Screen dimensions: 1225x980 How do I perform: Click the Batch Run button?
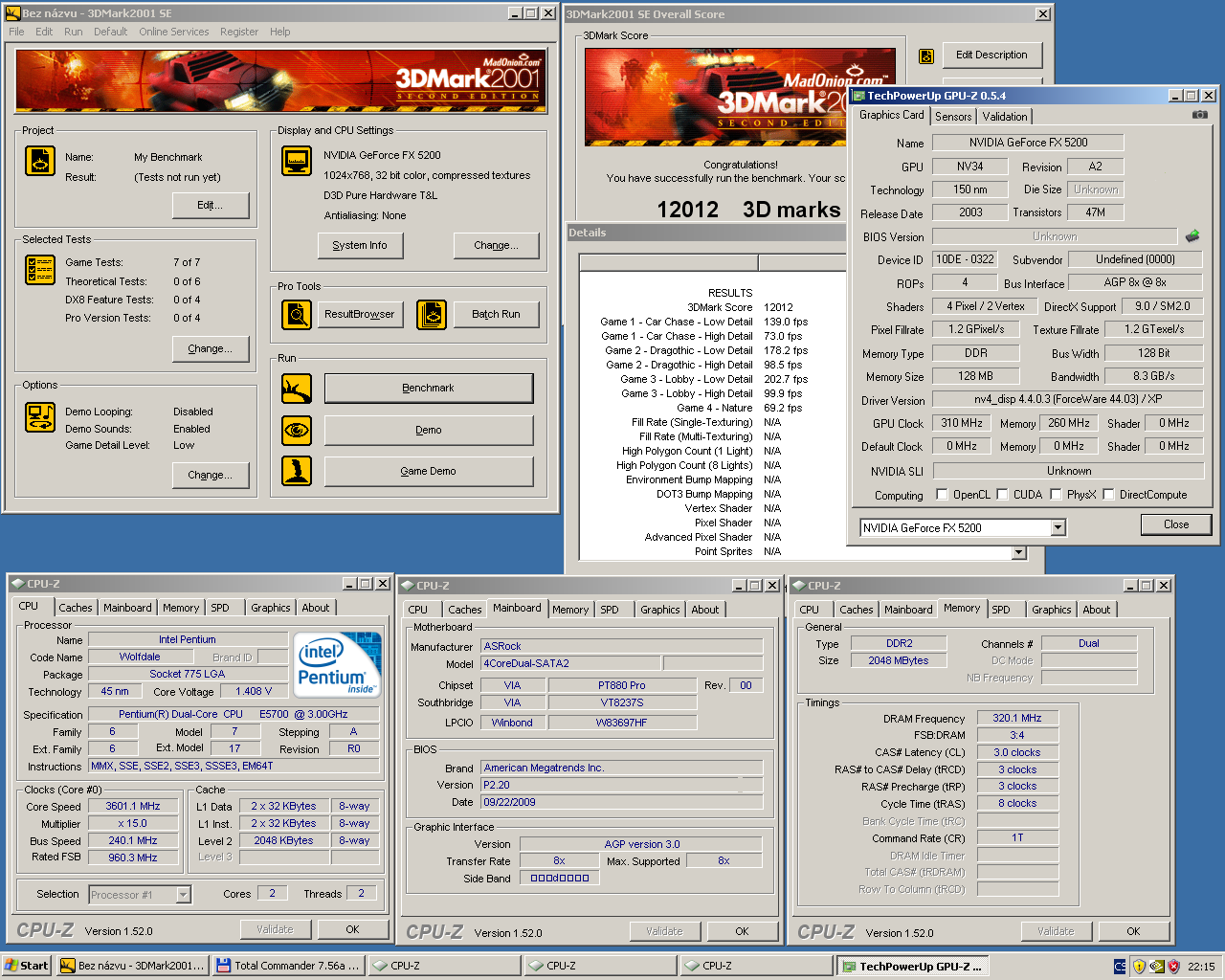click(x=496, y=314)
